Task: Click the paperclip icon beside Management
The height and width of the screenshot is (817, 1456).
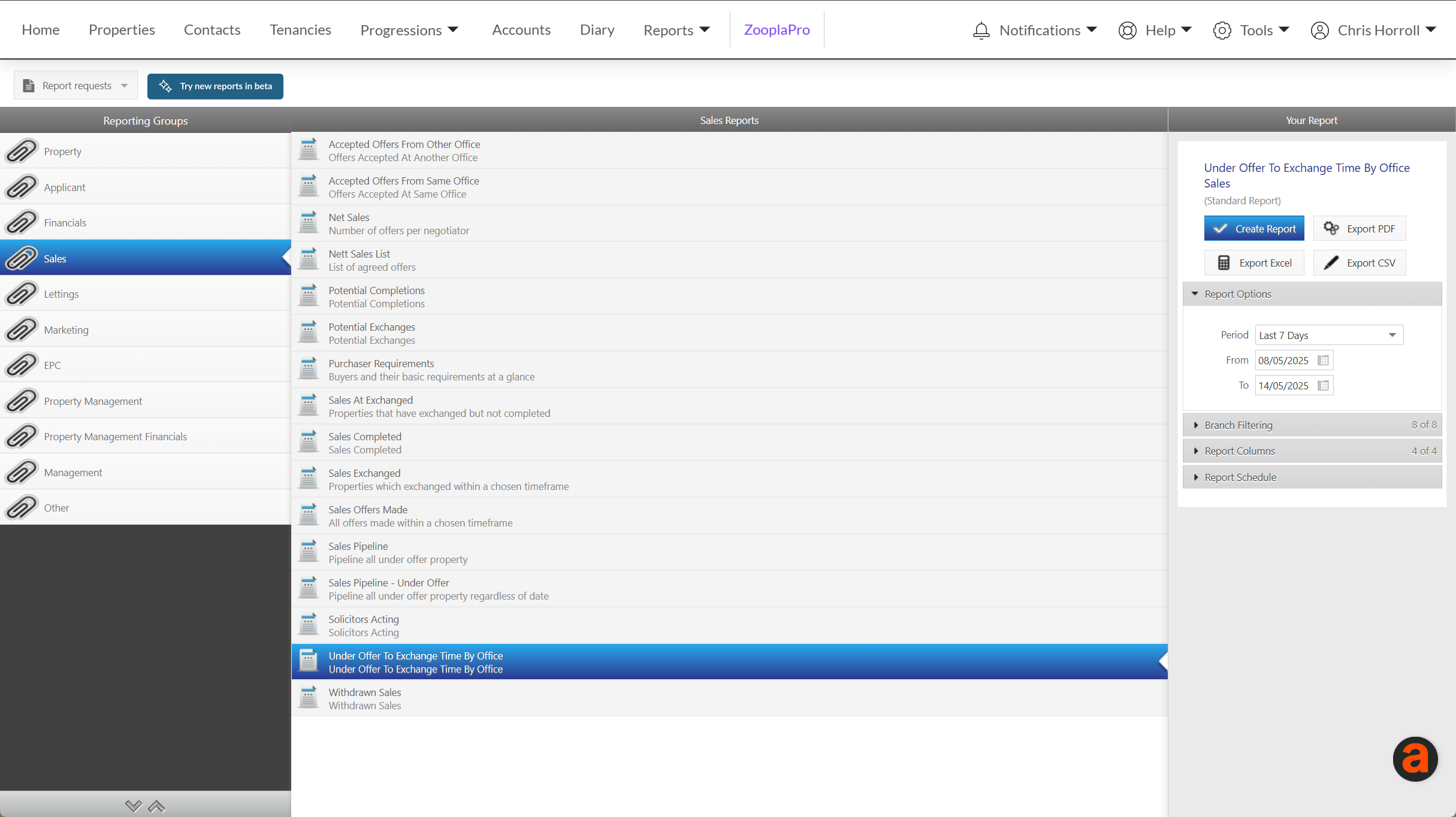Action: [22, 472]
